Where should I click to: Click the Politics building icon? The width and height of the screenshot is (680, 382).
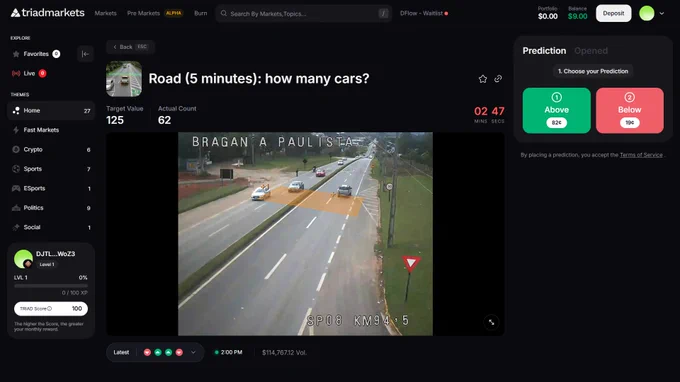[16, 208]
